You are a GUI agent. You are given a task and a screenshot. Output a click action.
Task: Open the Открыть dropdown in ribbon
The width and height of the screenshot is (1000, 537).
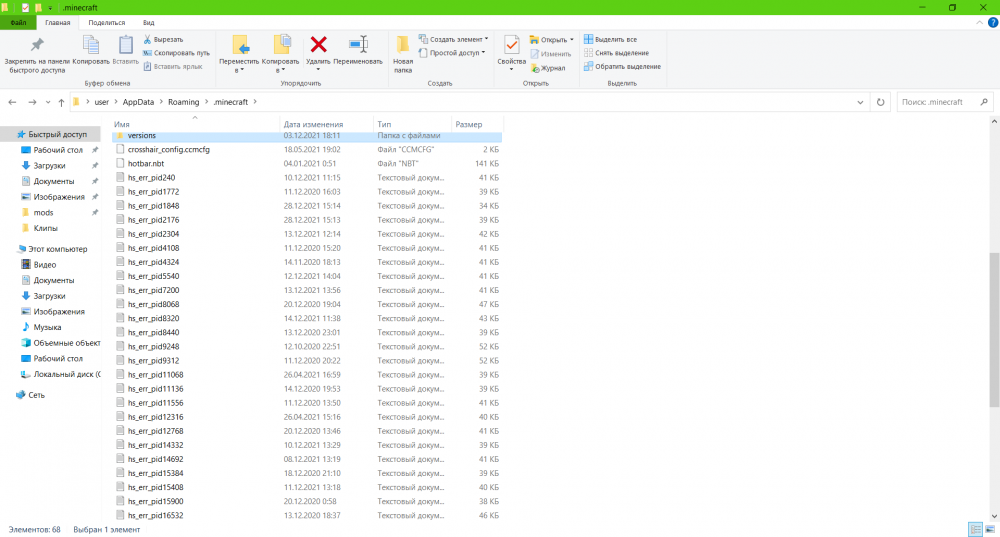click(x=552, y=40)
